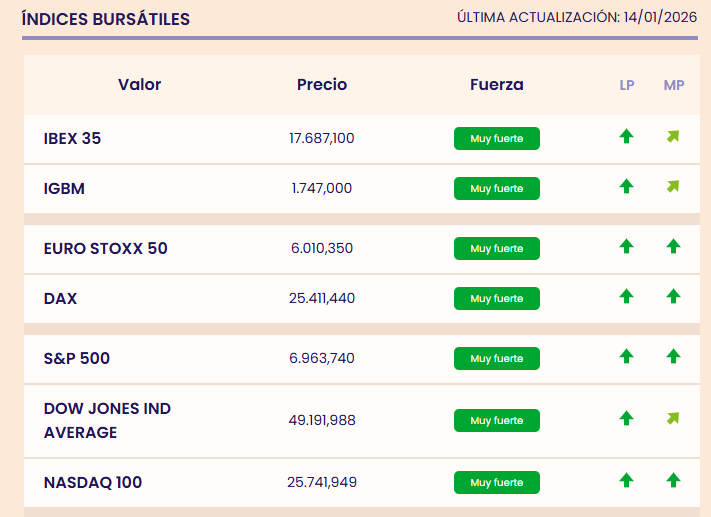Viewport: 711px width, 517px height.
Task: Click the LP column header
Action: tap(627, 85)
